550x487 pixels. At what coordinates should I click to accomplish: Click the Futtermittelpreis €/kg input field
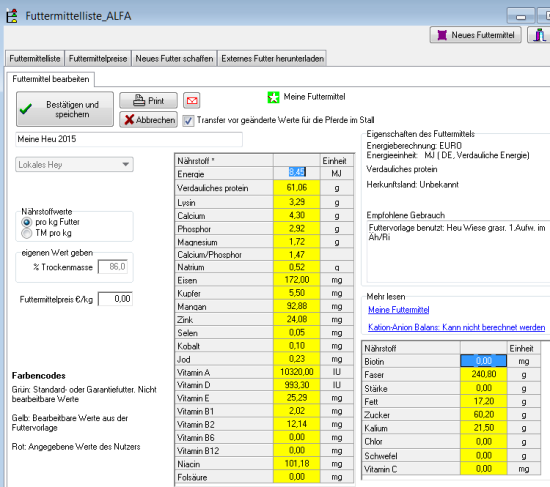point(115,299)
